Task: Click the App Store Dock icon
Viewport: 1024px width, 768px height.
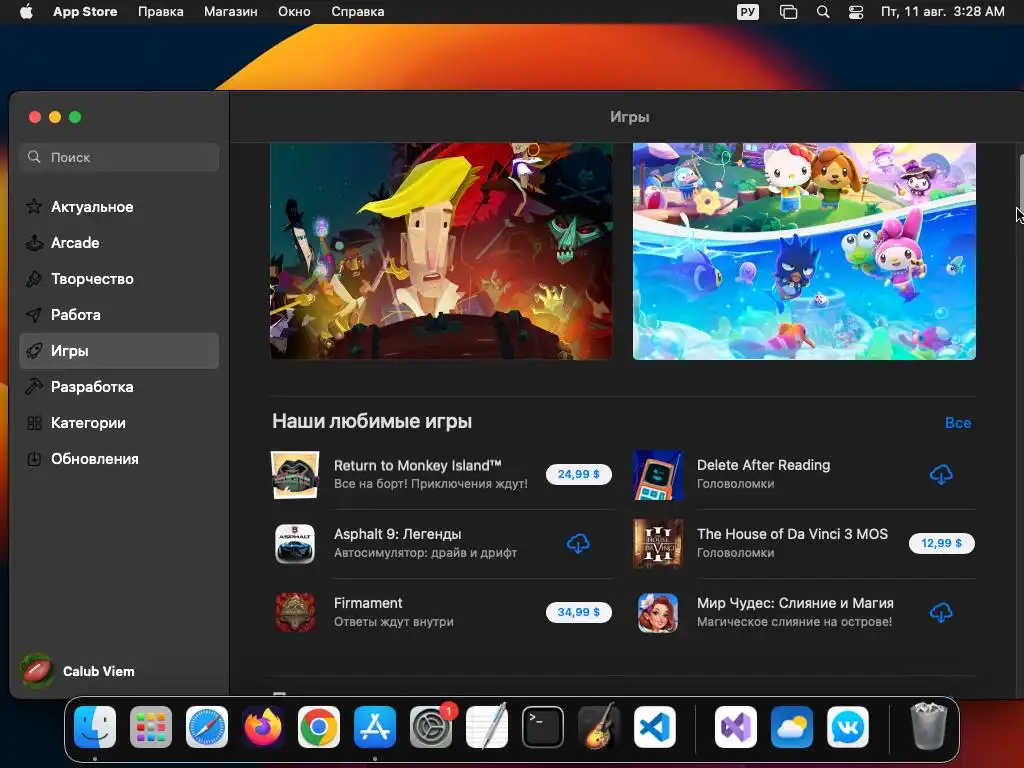Action: [375, 727]
